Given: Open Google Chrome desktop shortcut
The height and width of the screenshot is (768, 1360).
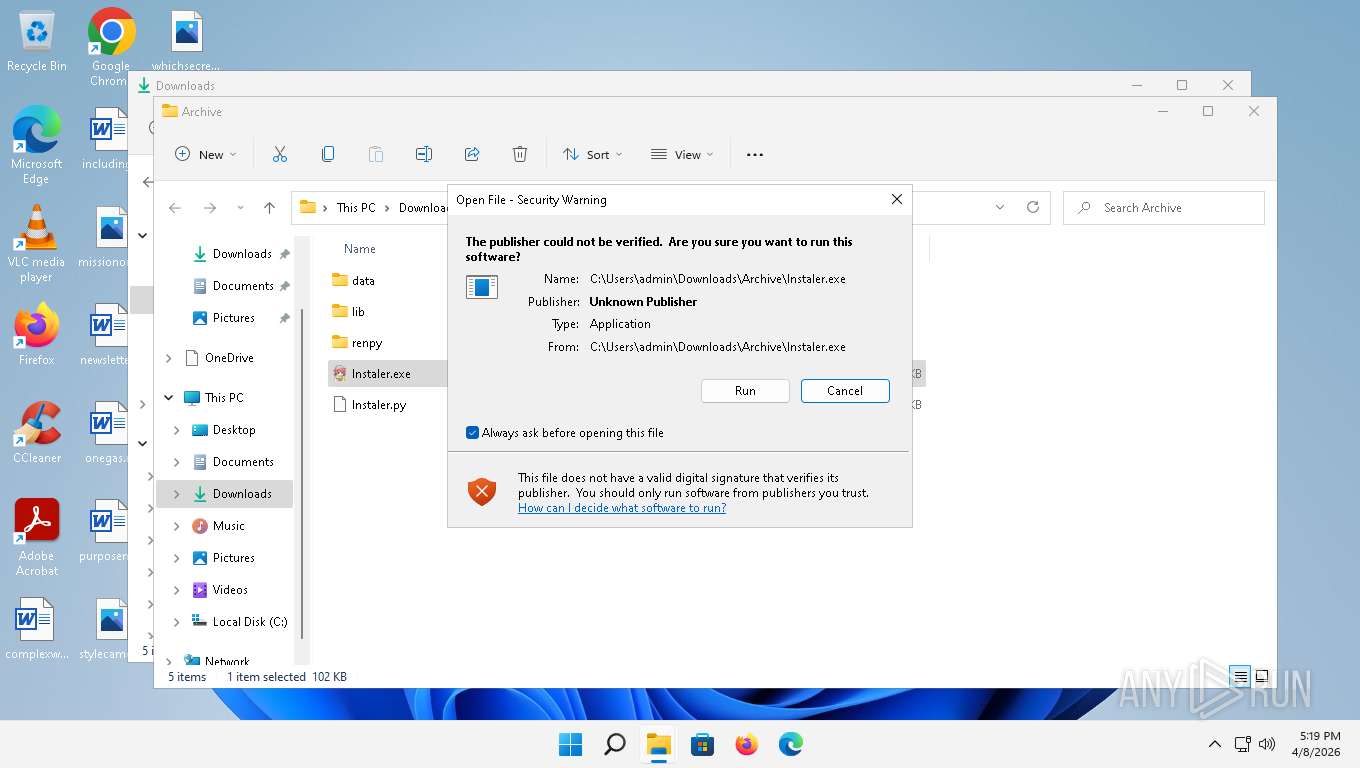Looking at the screenshot, I should [x=111, y=47].
